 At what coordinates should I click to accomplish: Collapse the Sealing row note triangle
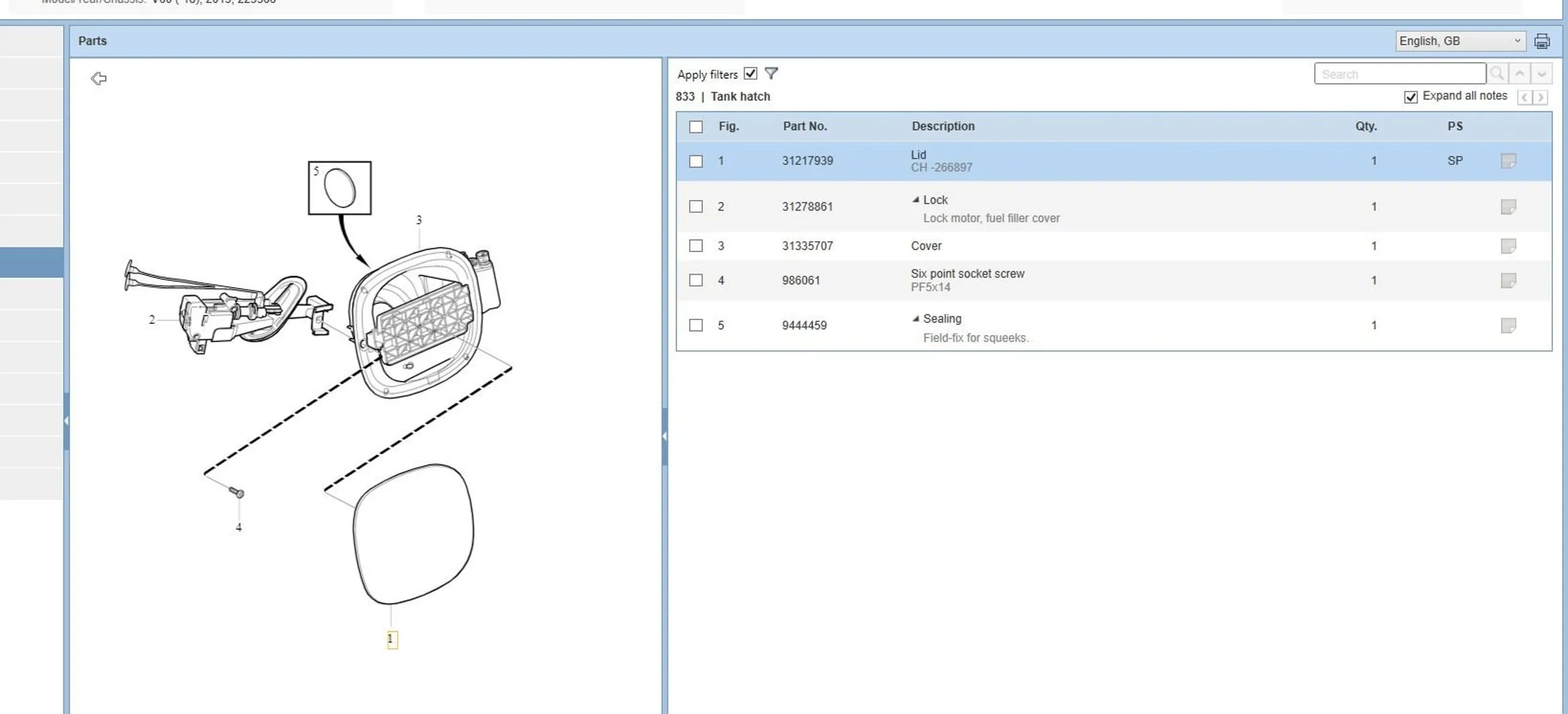click(916, 319)
